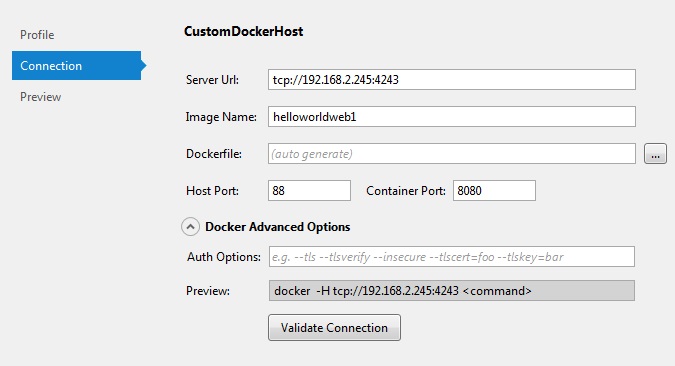Click the Auth Options input field
The image size is (675, 366).
452,257
